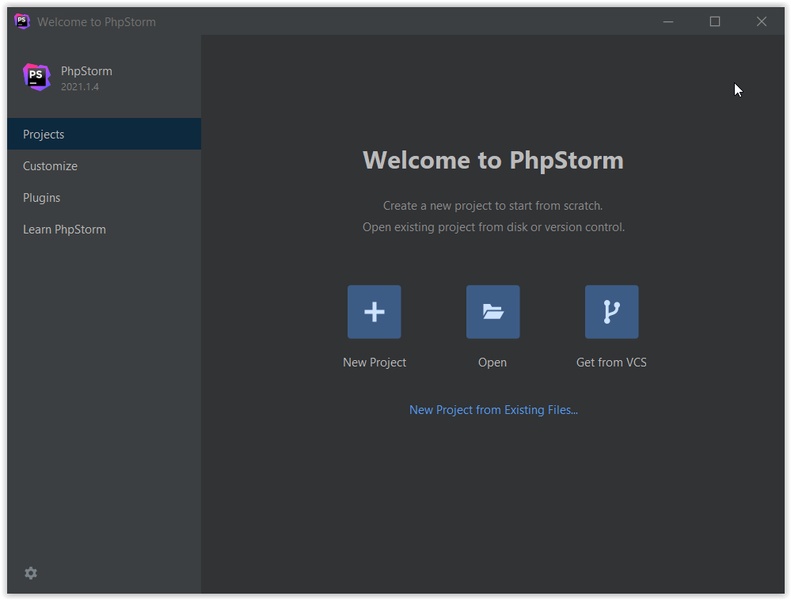791x600 pixels.
Task: Click the "New Project" text label
Action: click(x=374, y=362)
